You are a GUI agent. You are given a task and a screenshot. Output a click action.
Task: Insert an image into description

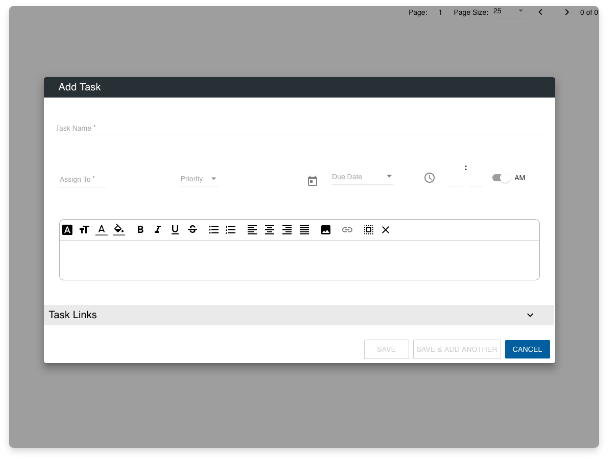coord(326,230)
